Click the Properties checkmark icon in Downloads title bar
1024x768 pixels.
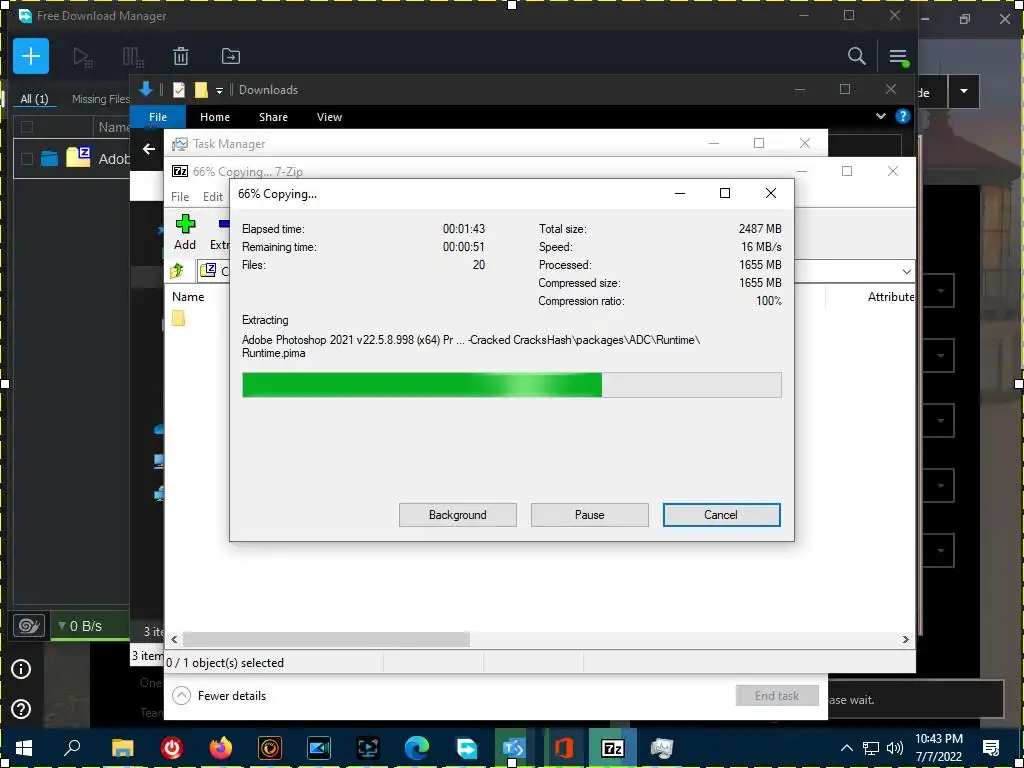pos(179,90)
